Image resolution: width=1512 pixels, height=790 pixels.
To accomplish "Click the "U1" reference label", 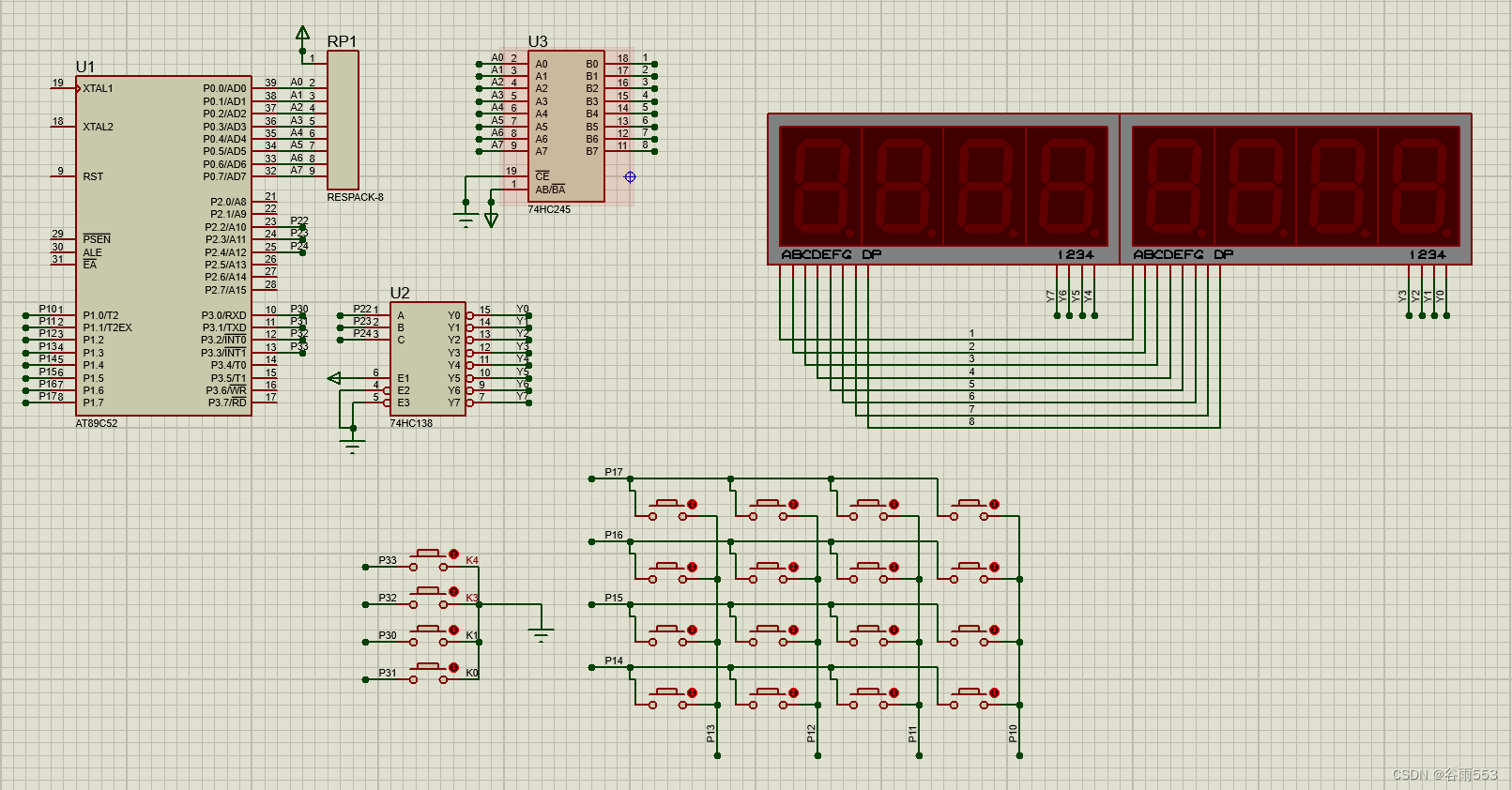I will (85, 67).
